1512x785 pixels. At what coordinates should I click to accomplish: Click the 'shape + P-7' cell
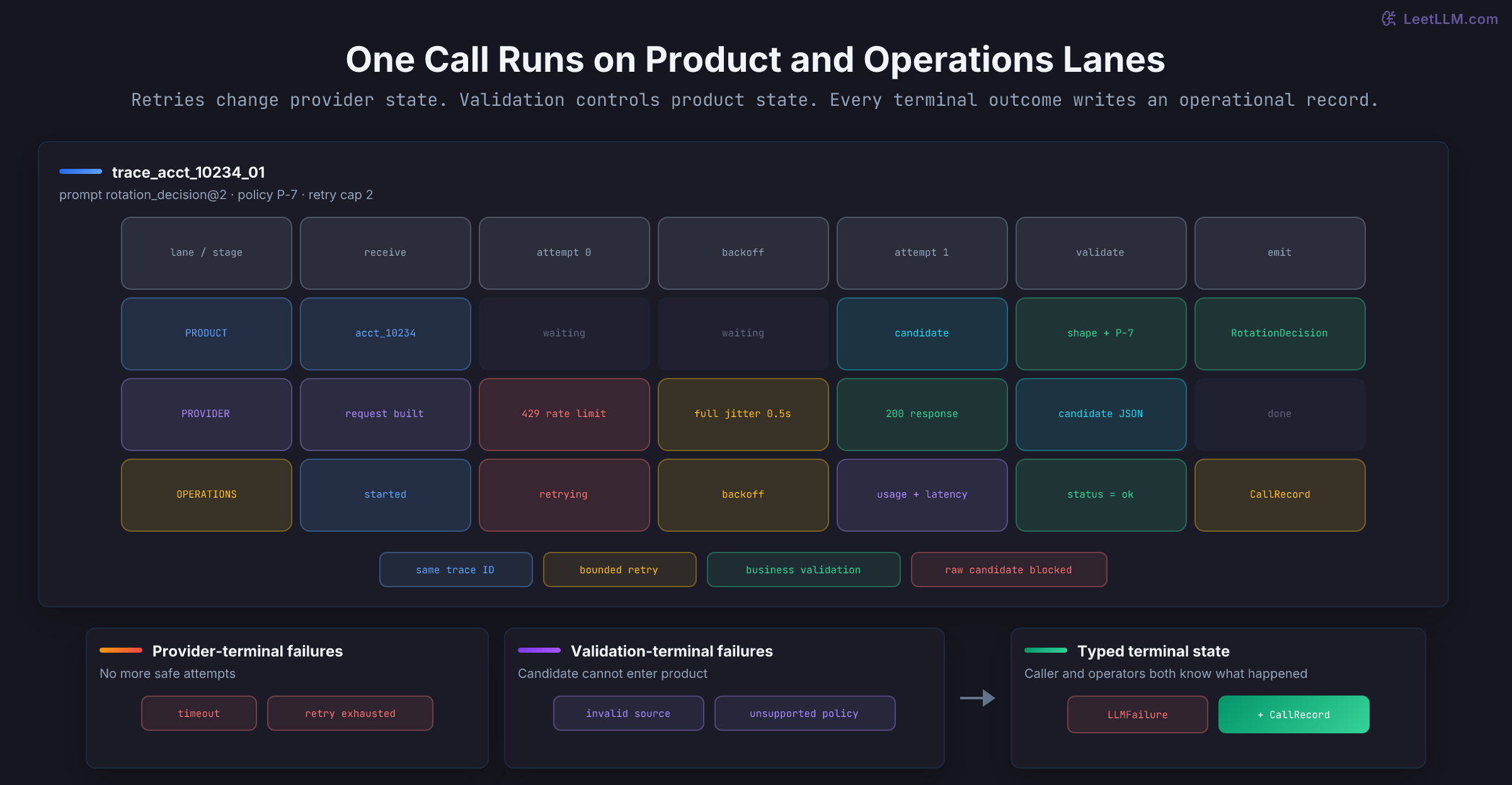click(1101, 333)
